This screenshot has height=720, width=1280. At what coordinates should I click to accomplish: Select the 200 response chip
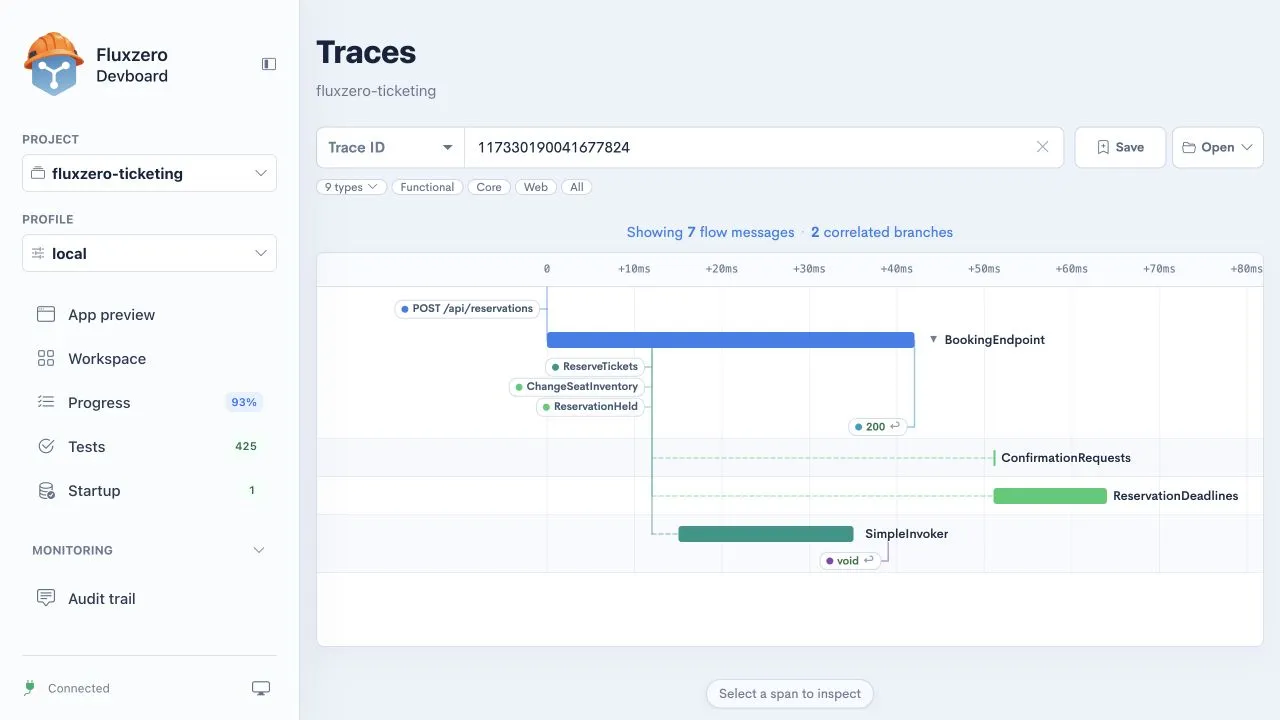[x=878, y=427]
